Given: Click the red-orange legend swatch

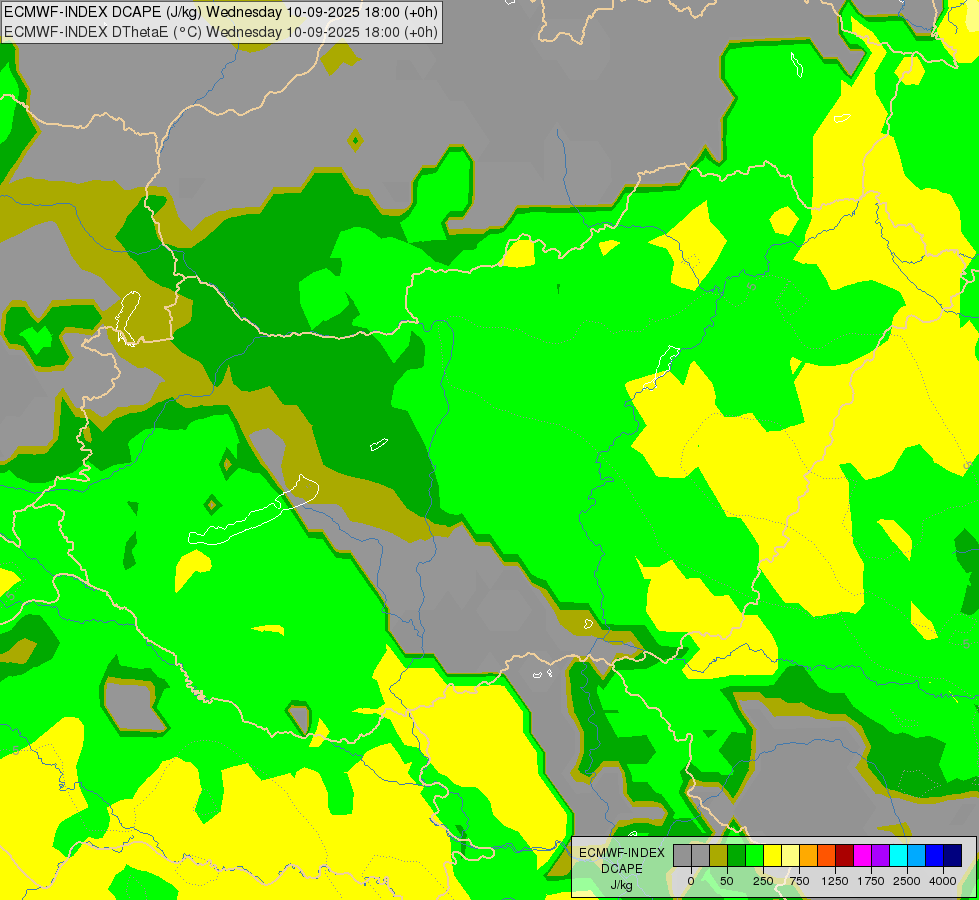Looking at the screenshot, I should click(x=827, y=855).
